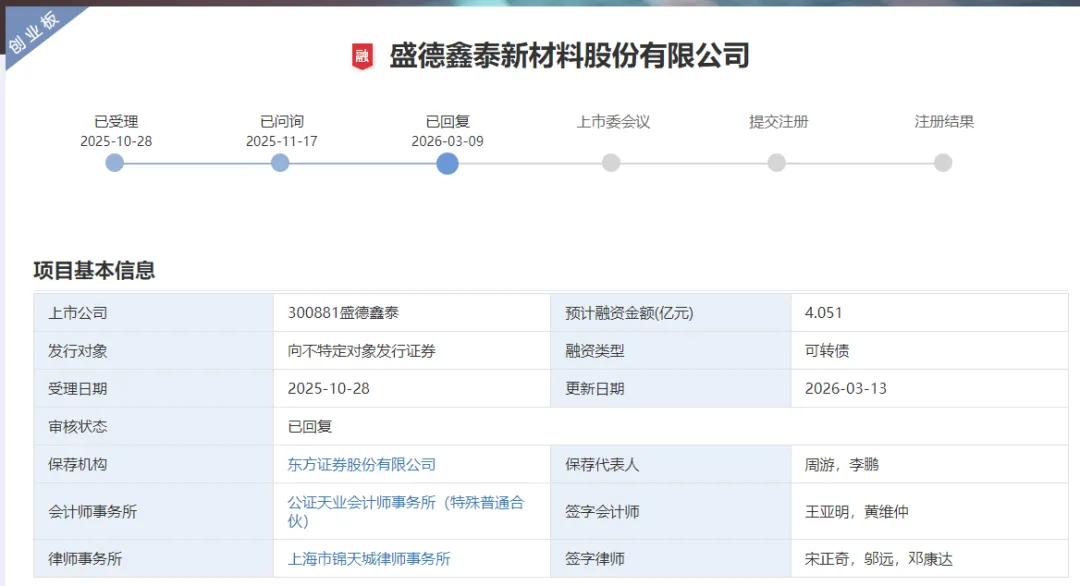Viewport: 1080px width, 586px height.
Task: Select the 已受理 timeline node
Action: pyautogui.click(x=114, y=163)
